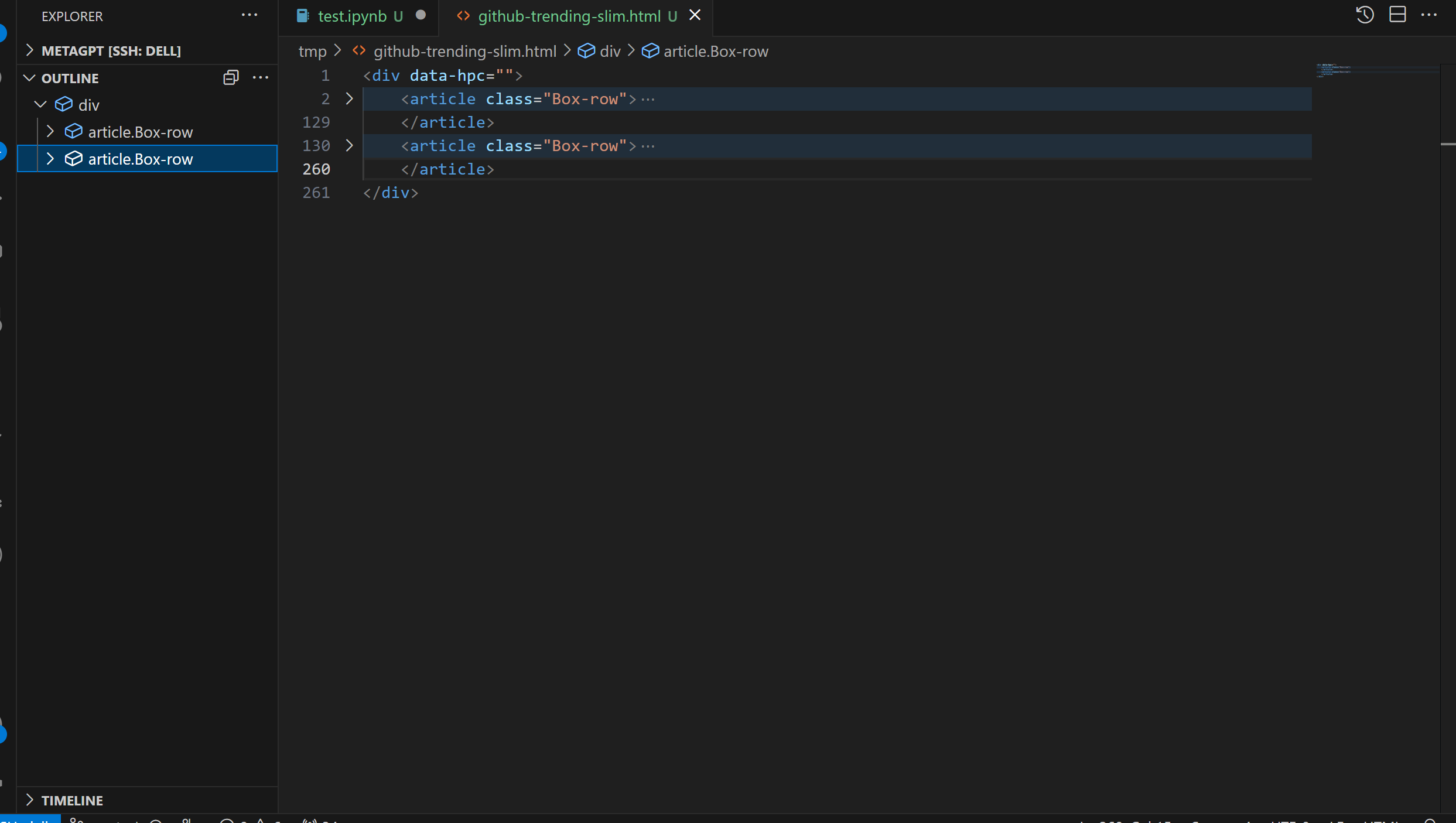The image size is (1456, 823).
Task: Click the split editor layout icon
Action: 1397,15
